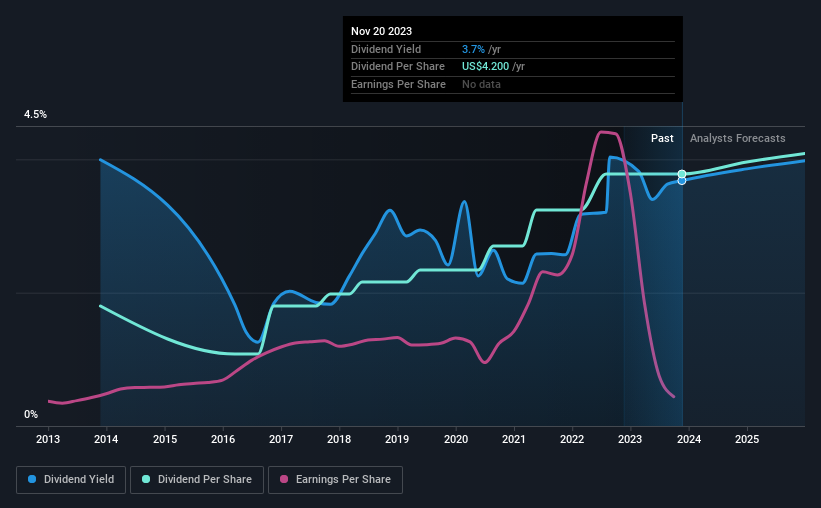Click the teal data point marker on chart
This screenshot has height=508, width=821.
click(682, 174)
